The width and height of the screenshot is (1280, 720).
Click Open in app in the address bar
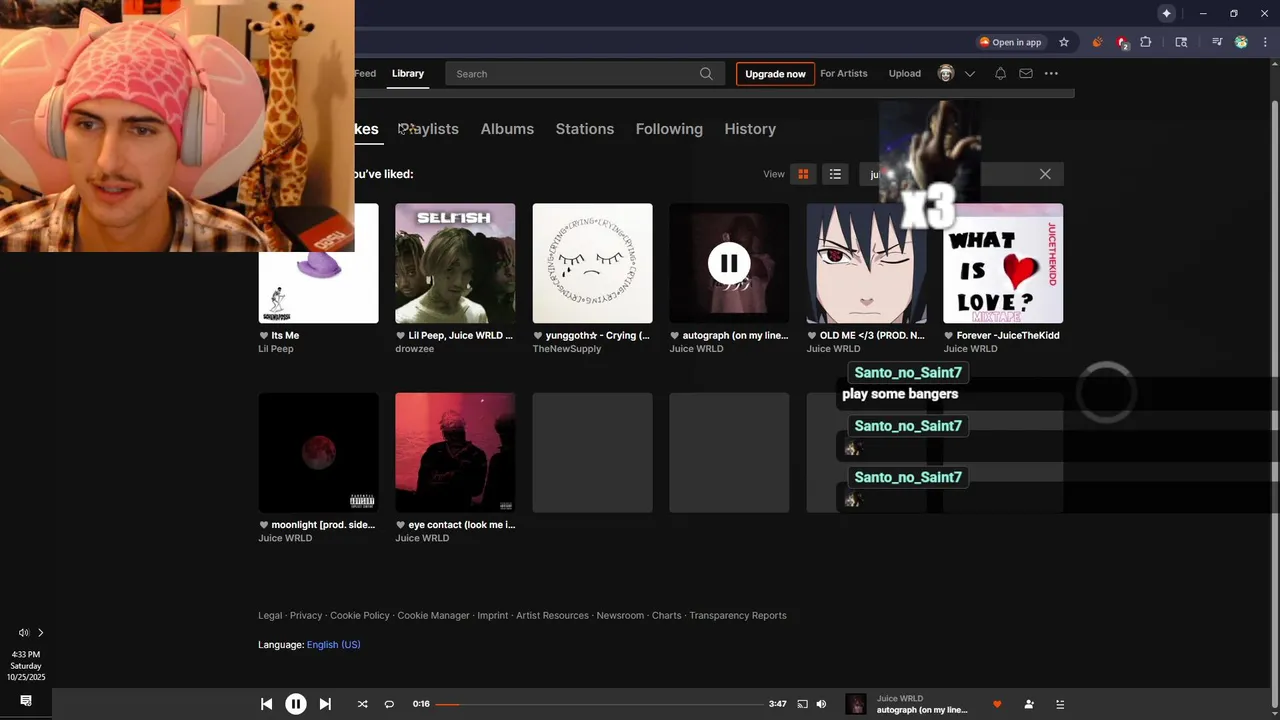tap(1010, 42)
